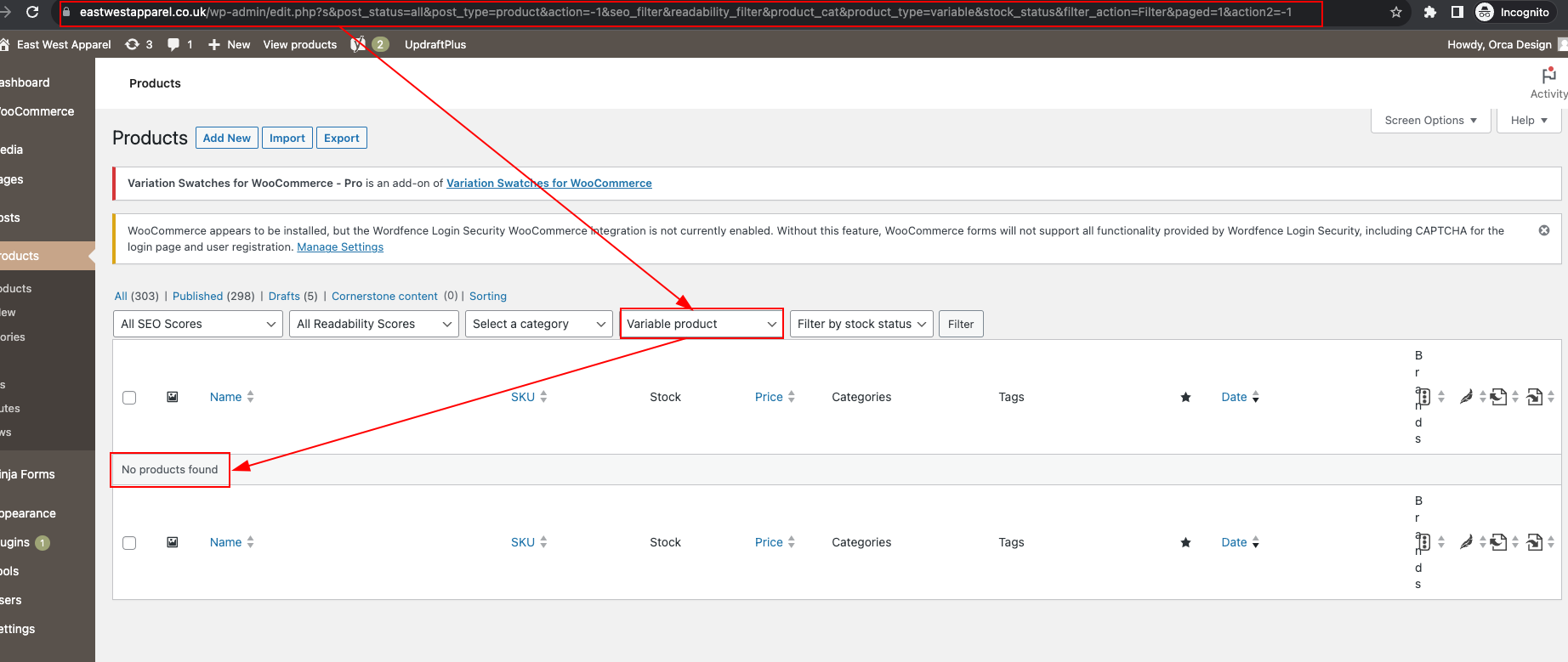Open the updates icon showing 3
Viewport: 1568px width, 662px height.
click(139, 44)
